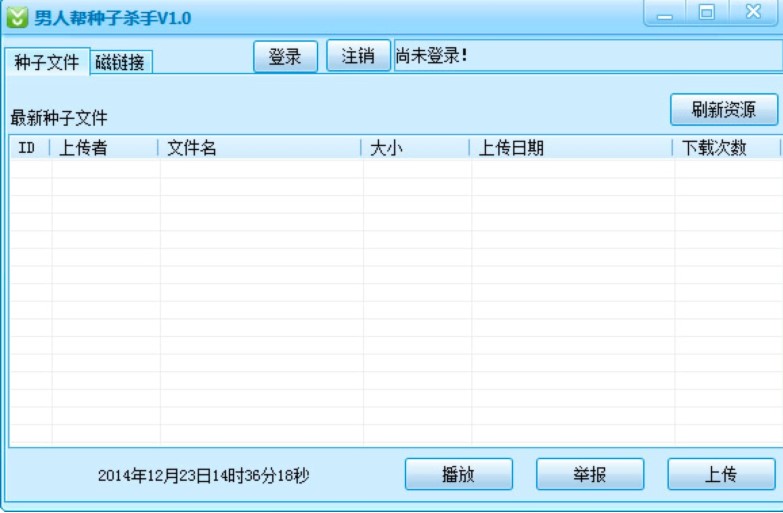Click the 男人帮种子杀手V1.0 title text
The width and height of the screenshot is (783, 513).
tap(113, 18)
